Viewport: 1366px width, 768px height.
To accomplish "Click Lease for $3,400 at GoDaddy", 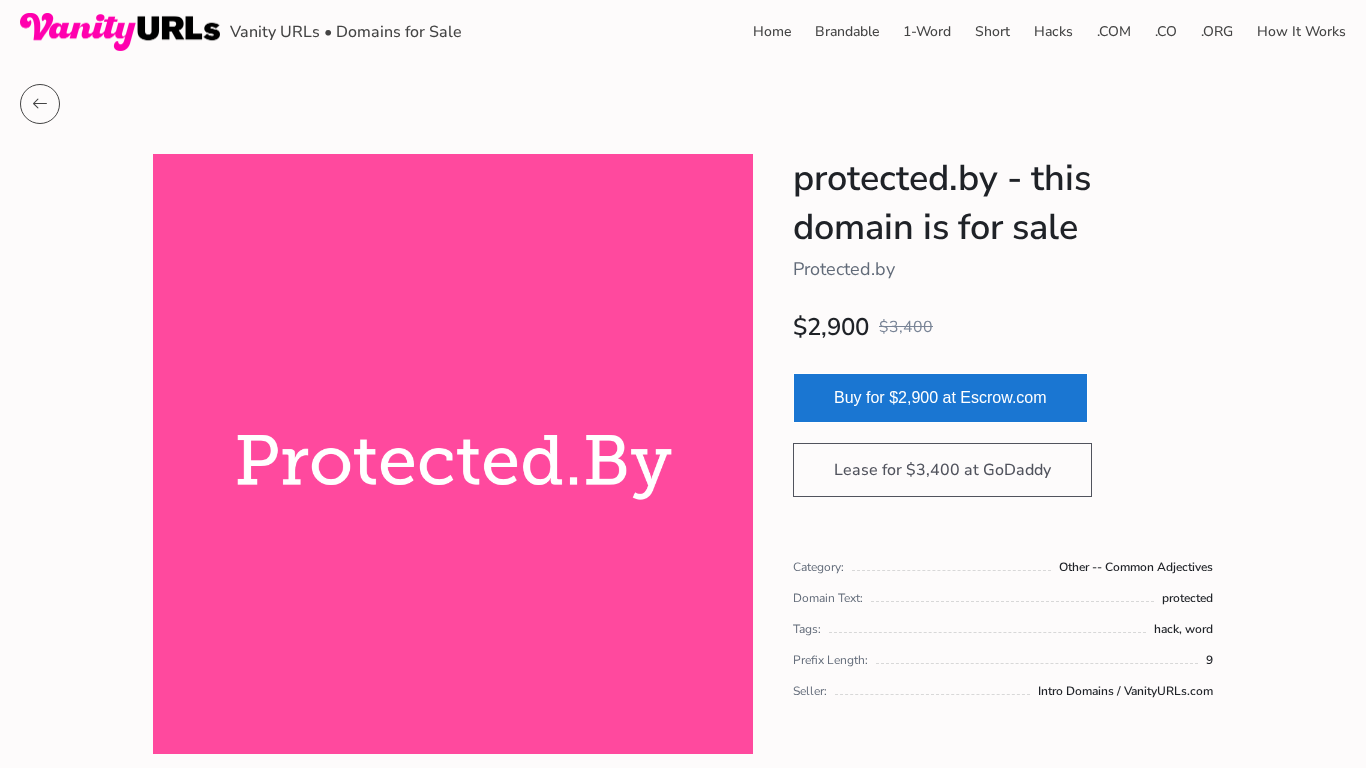I will [x=942, y=470].
